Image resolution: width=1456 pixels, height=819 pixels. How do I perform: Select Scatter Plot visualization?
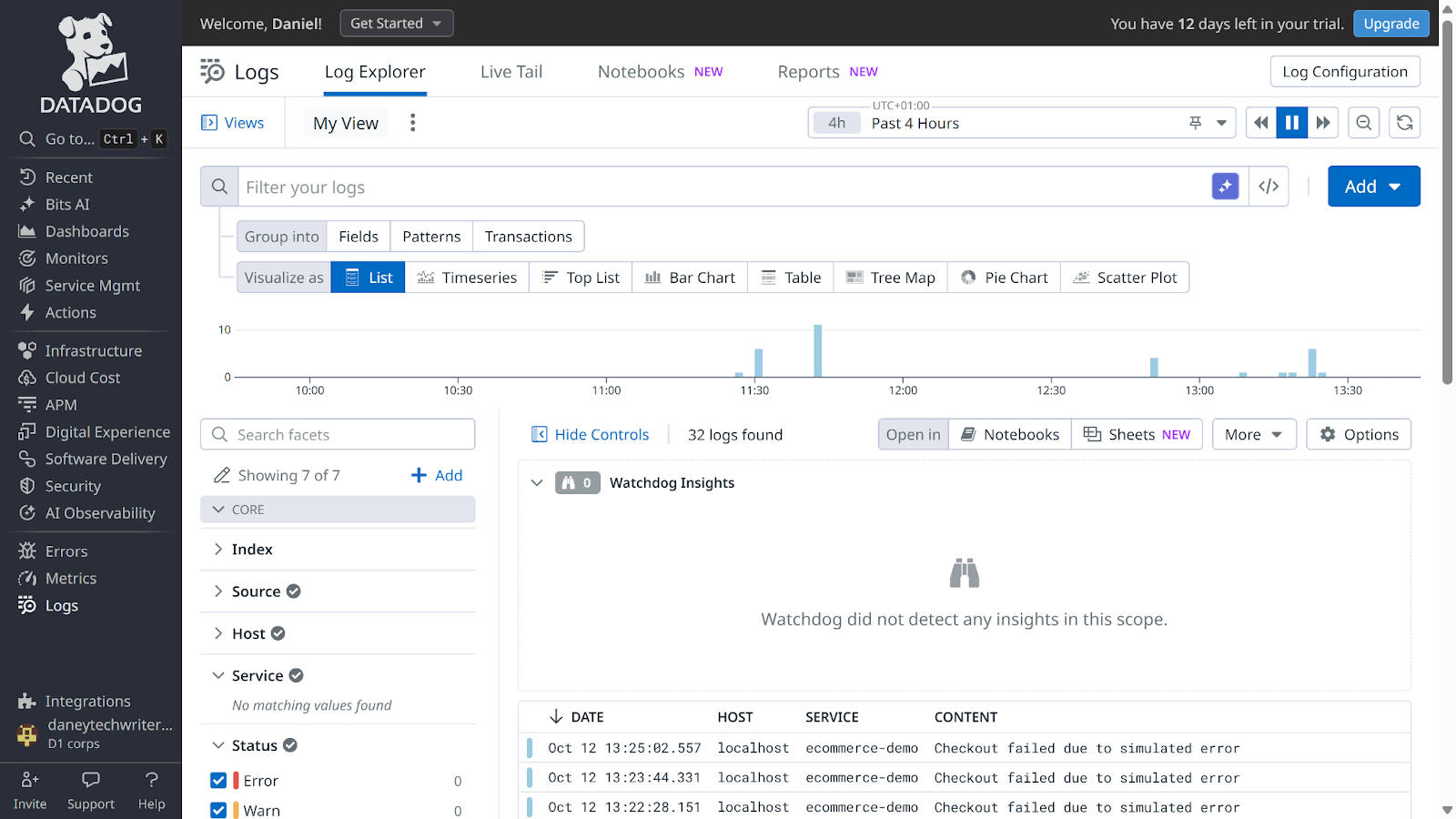(x=1125, y=278)
